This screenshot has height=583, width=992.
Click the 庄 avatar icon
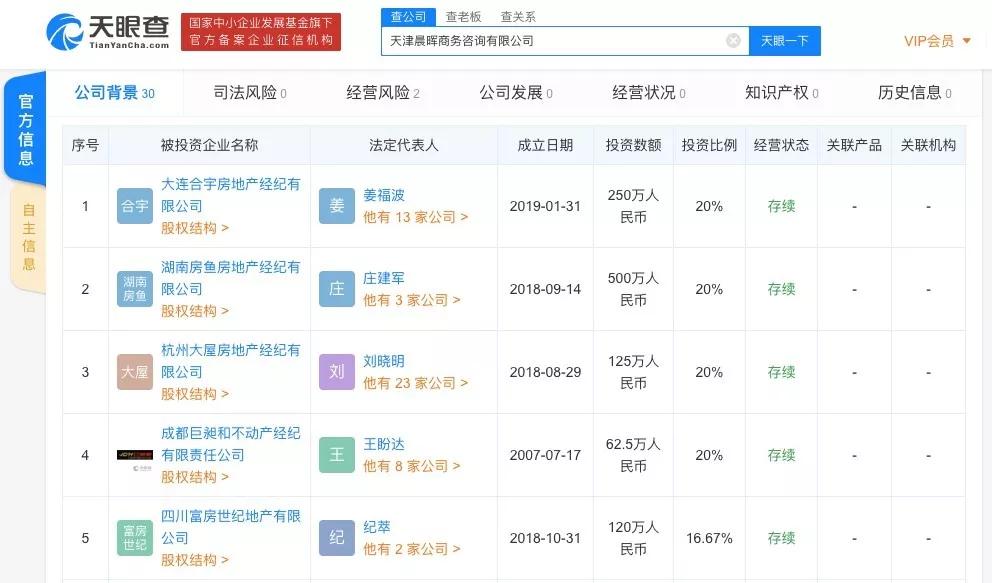tap(337, 289)
